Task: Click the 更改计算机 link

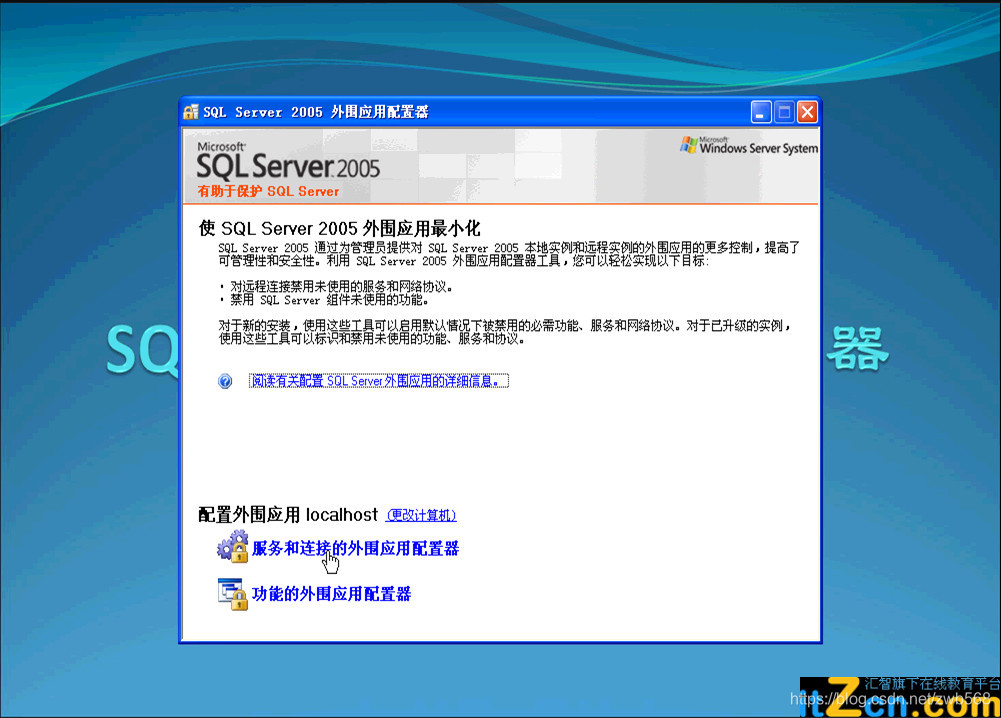Action: coord(421,515)
